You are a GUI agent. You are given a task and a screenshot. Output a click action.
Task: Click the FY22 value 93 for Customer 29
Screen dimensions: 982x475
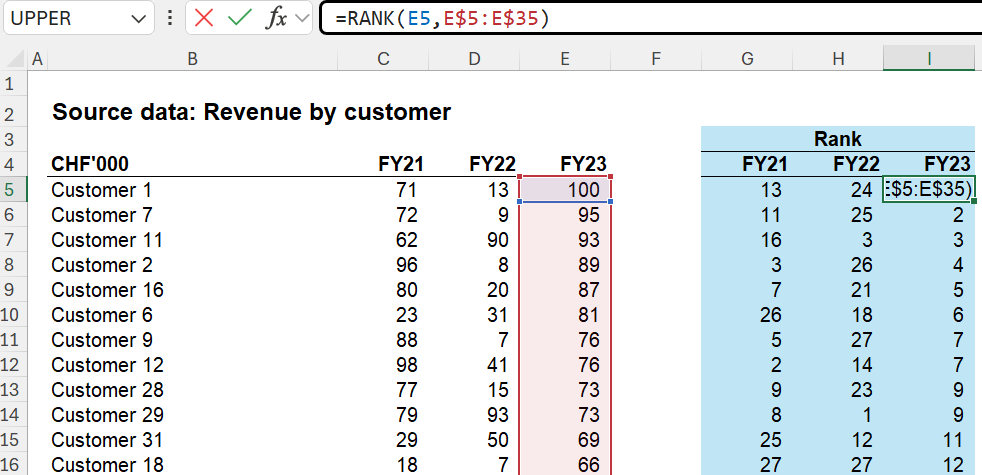497,414
